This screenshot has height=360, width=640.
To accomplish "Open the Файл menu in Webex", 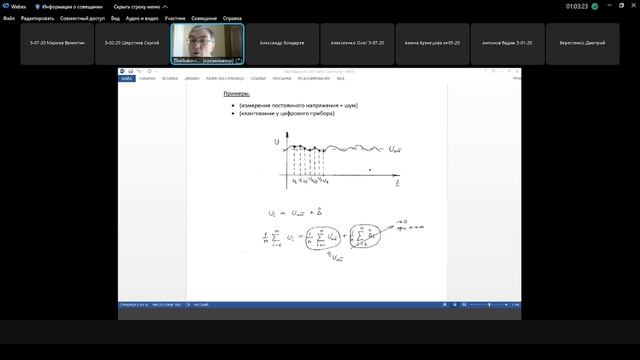I will pyautogui.click(x=9, y=18).
